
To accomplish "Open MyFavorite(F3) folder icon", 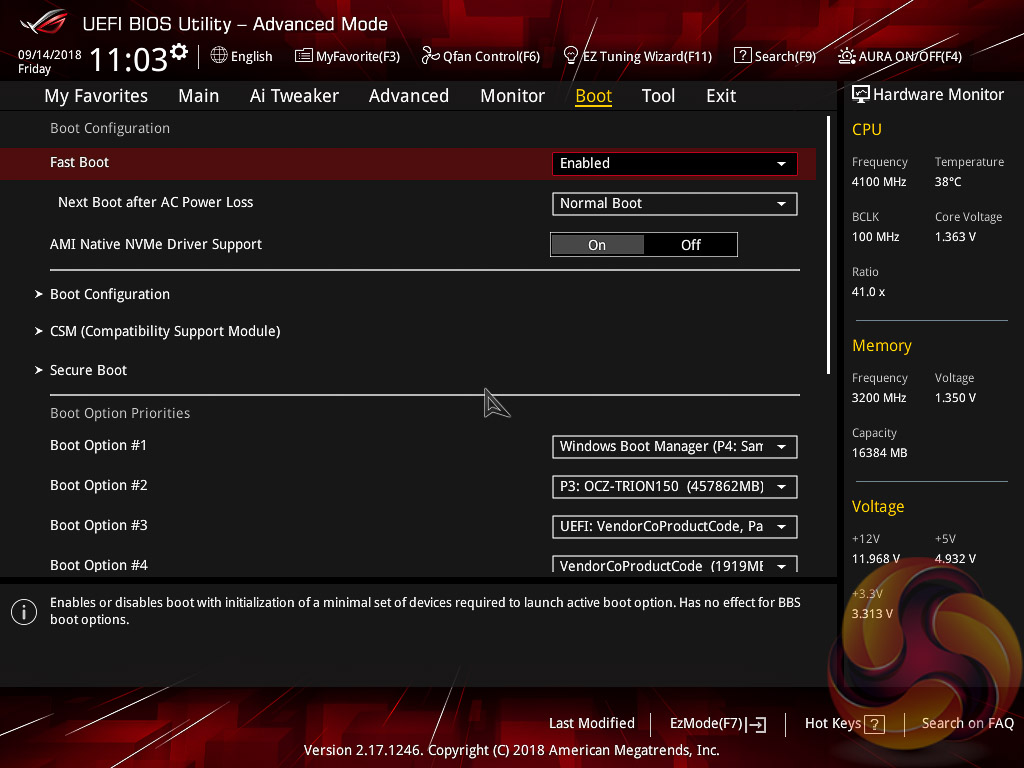I will pos(304,56).
